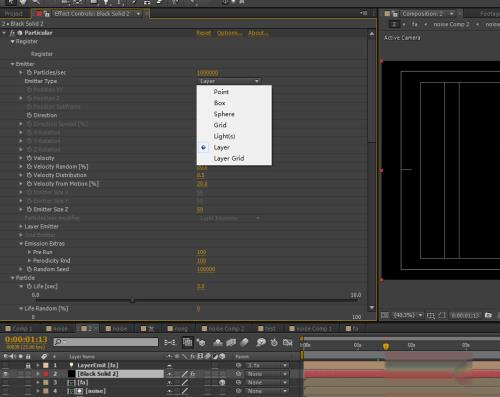
Task: Enable motion blur button in timeline
Action: point(244,342)
